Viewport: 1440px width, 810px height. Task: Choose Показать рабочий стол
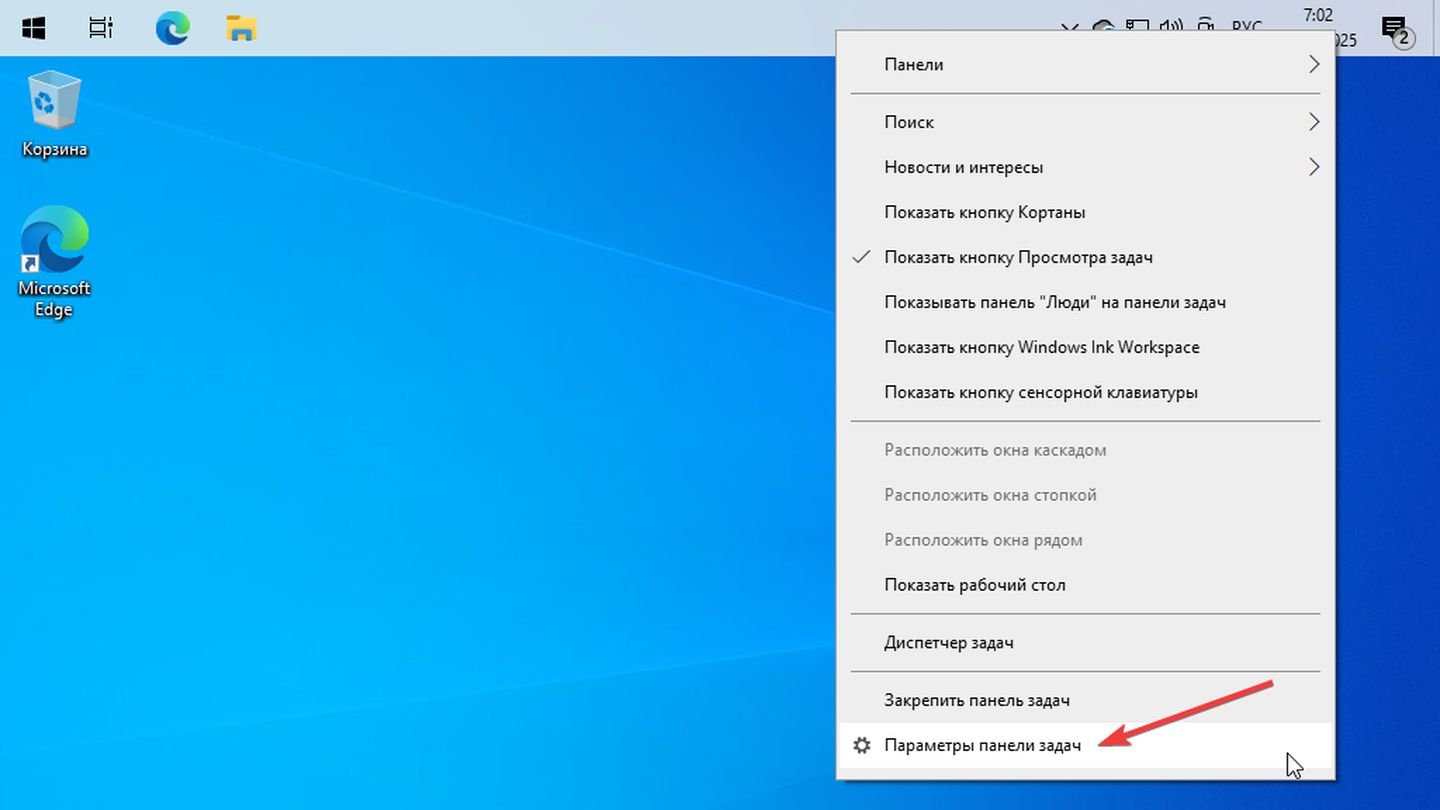tap(1085, 585)
